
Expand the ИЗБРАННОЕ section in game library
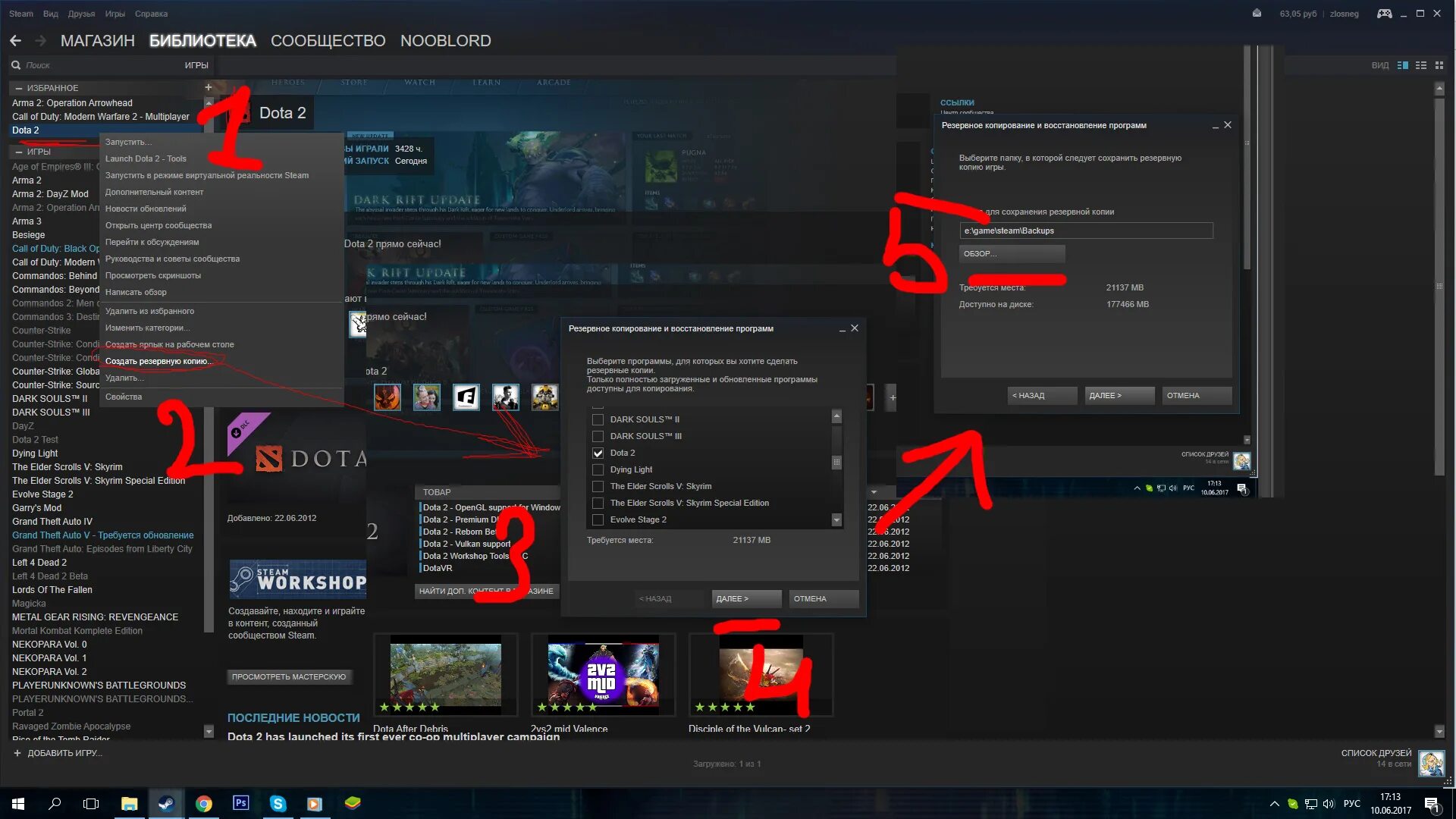click(x=19, y=87)
